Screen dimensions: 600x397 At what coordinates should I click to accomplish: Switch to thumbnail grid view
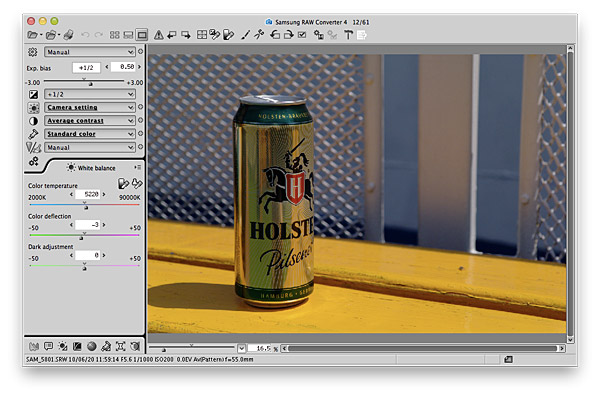[x=114, y=35]
